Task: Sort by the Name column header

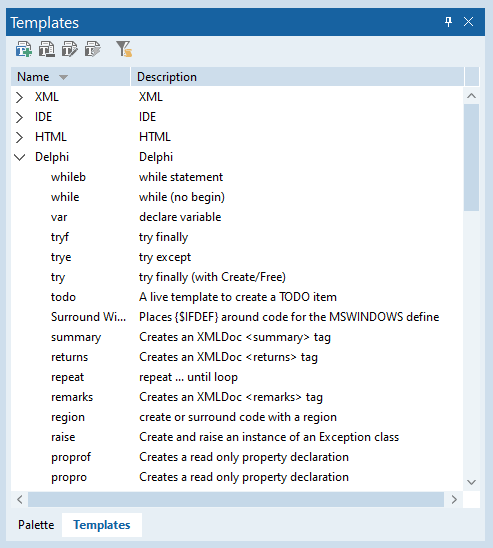Action: [70, 77]
